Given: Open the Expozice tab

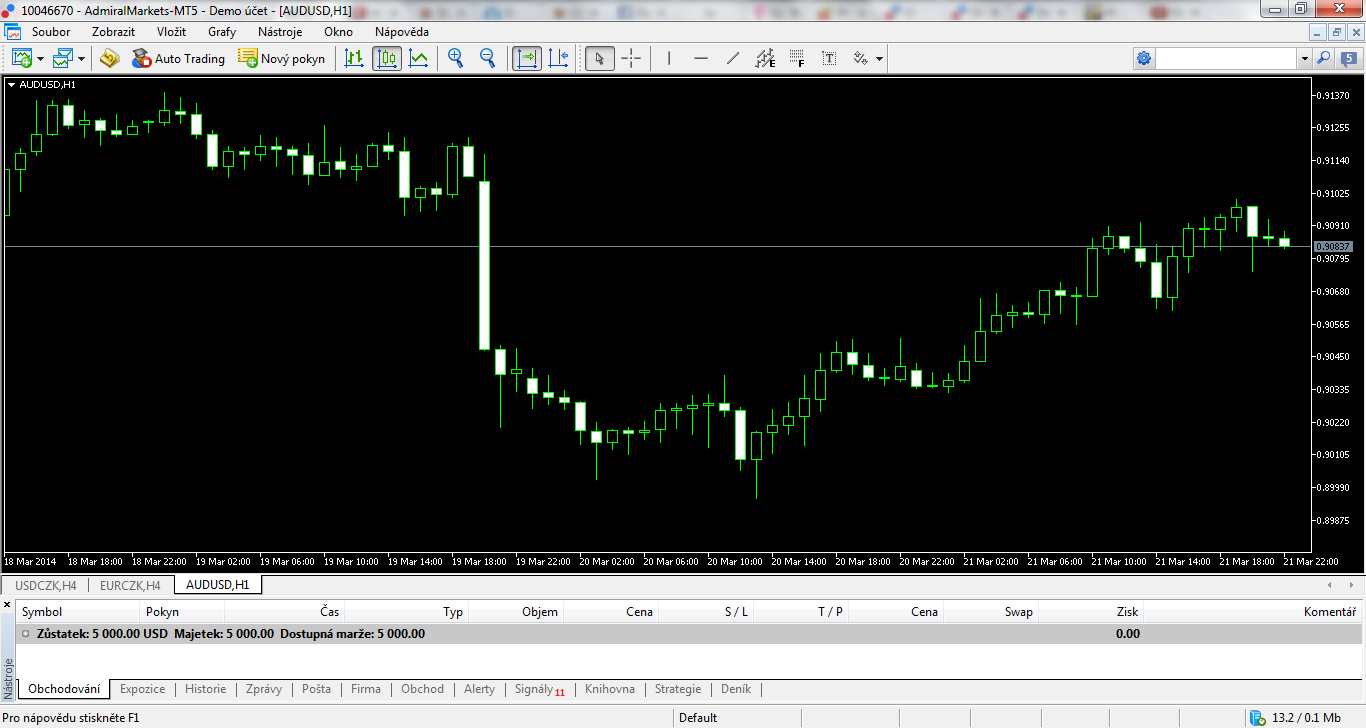Looking at the screenshot, I should point(142,689).
